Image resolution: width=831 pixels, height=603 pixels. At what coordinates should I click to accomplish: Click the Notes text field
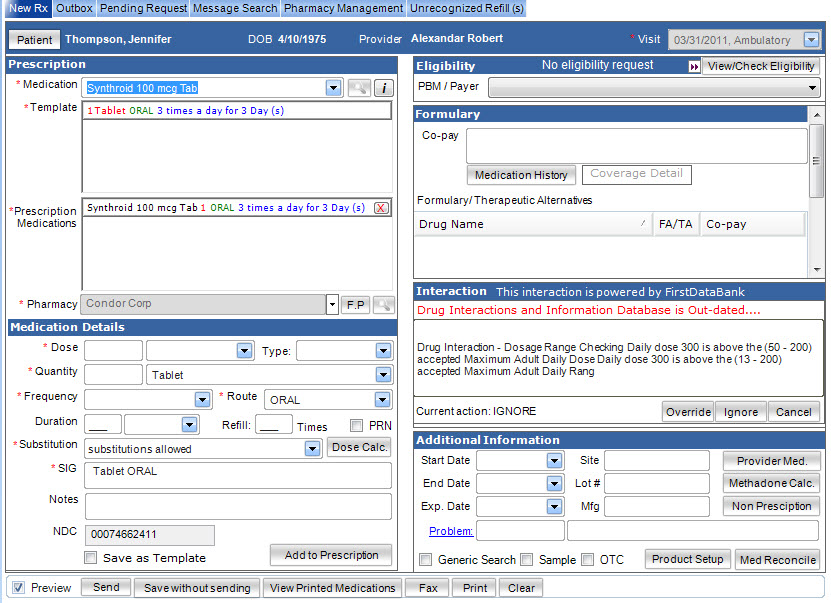(238, 506)
